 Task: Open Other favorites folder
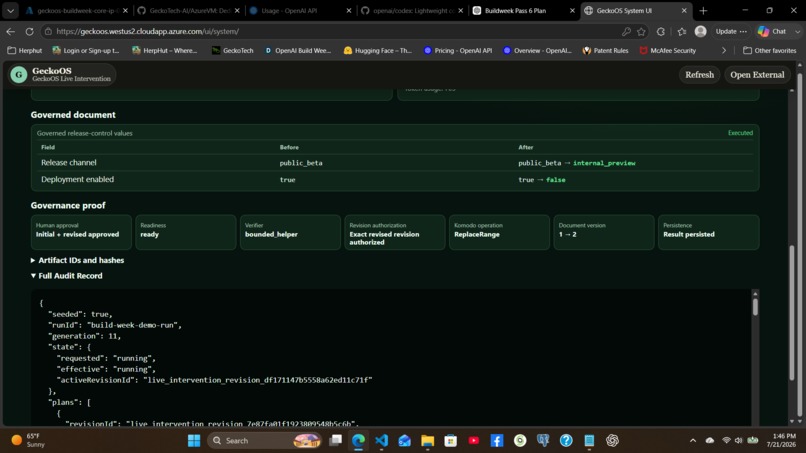(770, 50)
